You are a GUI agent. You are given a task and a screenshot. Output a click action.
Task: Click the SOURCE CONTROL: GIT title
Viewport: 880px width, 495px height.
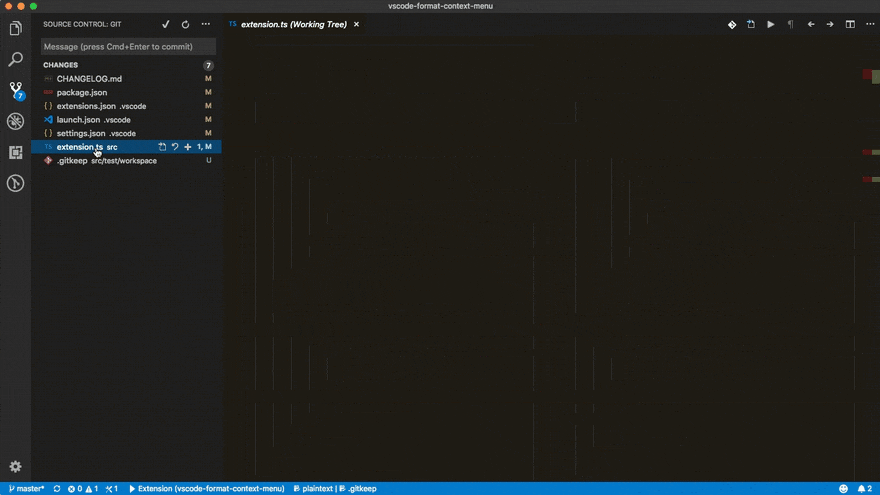point(82,24)
